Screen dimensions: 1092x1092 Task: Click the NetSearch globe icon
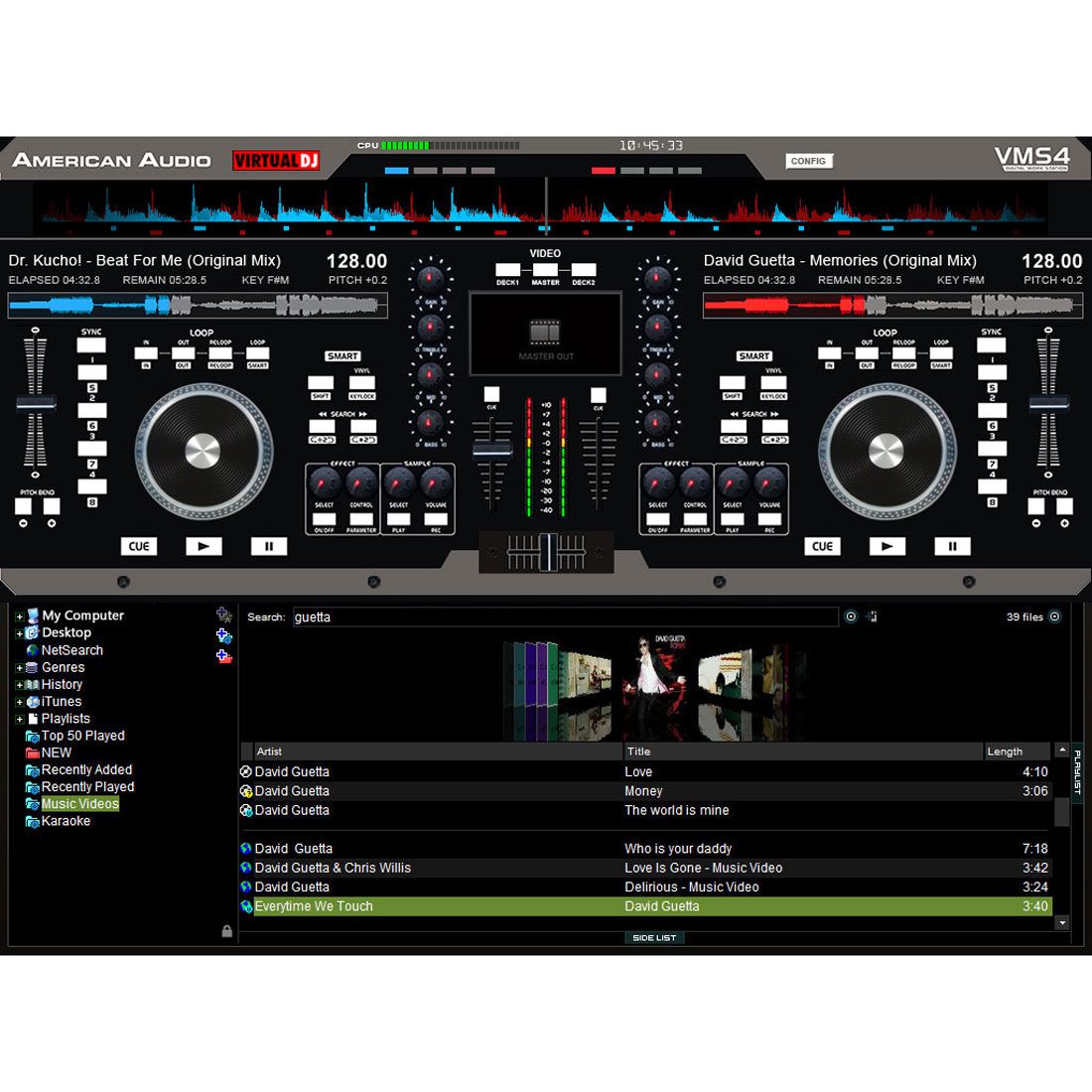[x=33, y=650]
